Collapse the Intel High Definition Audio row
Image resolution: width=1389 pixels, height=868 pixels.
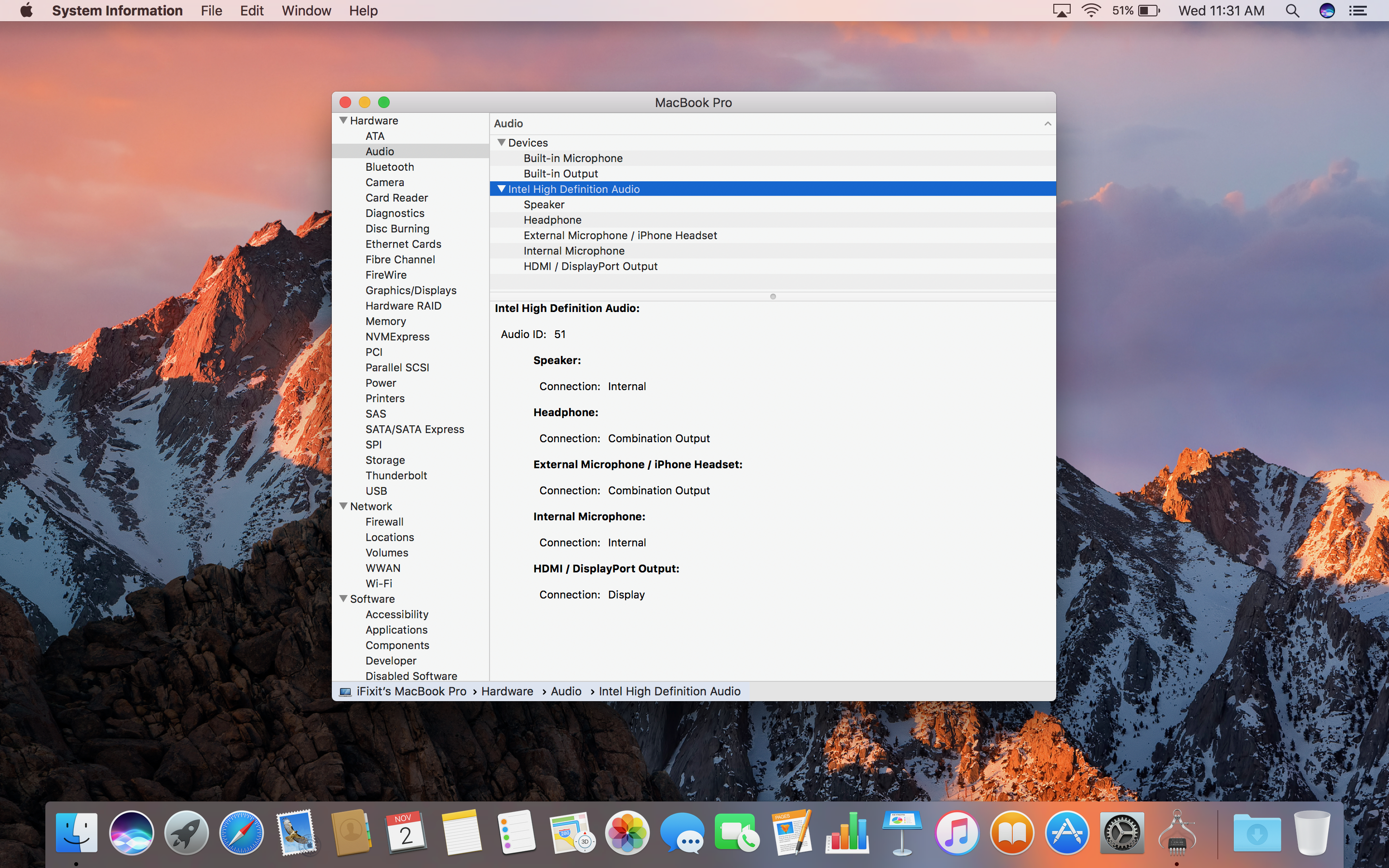click(x=502, y=188)
